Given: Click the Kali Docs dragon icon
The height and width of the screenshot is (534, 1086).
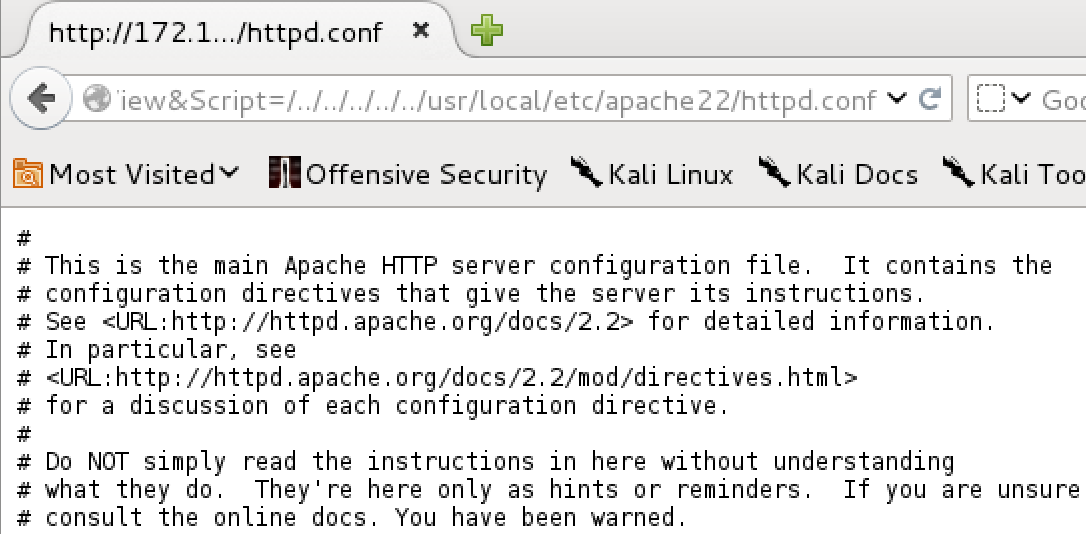Looking at the screenshot, I should (775, 172).
